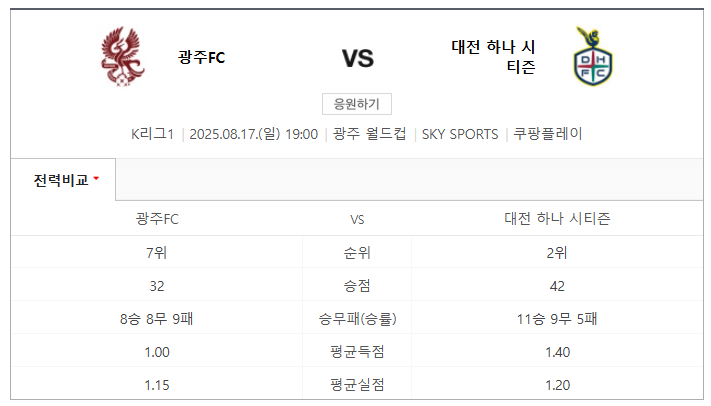The height and width of the screenshot is (406, 711).
Task: Click the Daejeon Hana Citizen crest logo
Action: [x=593, y=56]
